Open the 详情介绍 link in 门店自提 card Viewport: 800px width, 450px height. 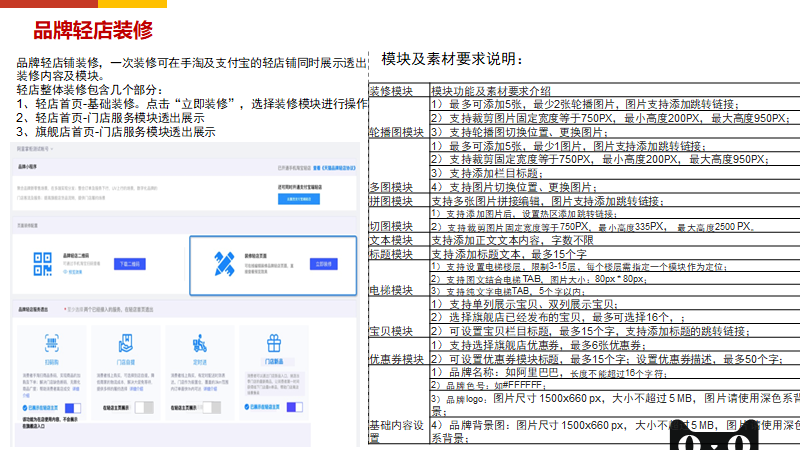136,389
